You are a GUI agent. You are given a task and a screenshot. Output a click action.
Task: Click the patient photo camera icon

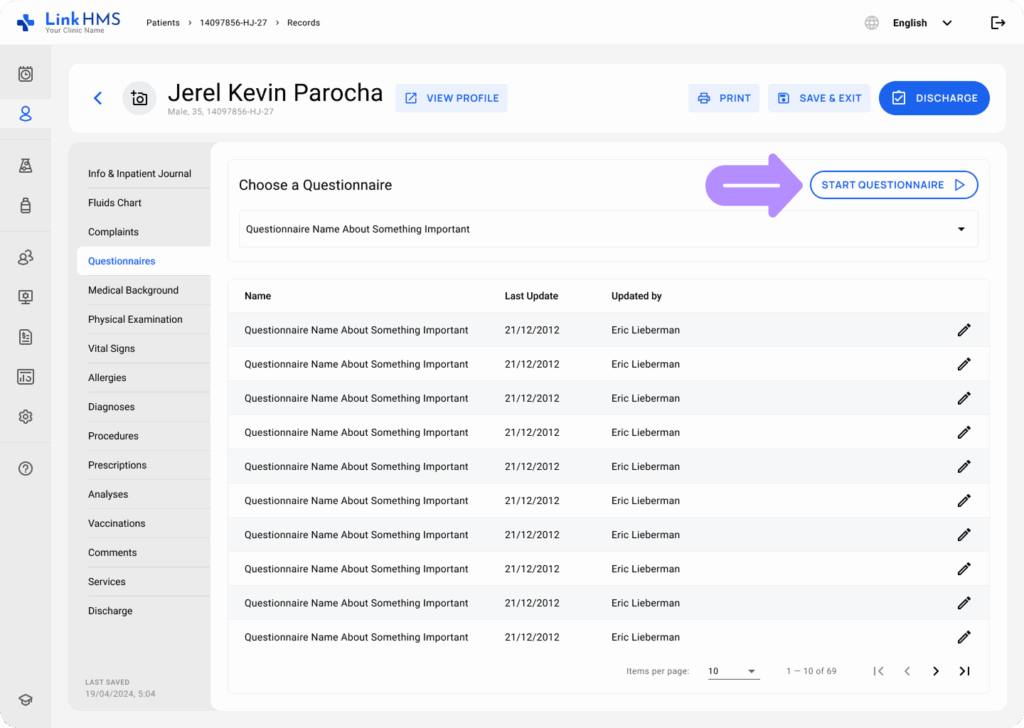click(x=139, y=98)
